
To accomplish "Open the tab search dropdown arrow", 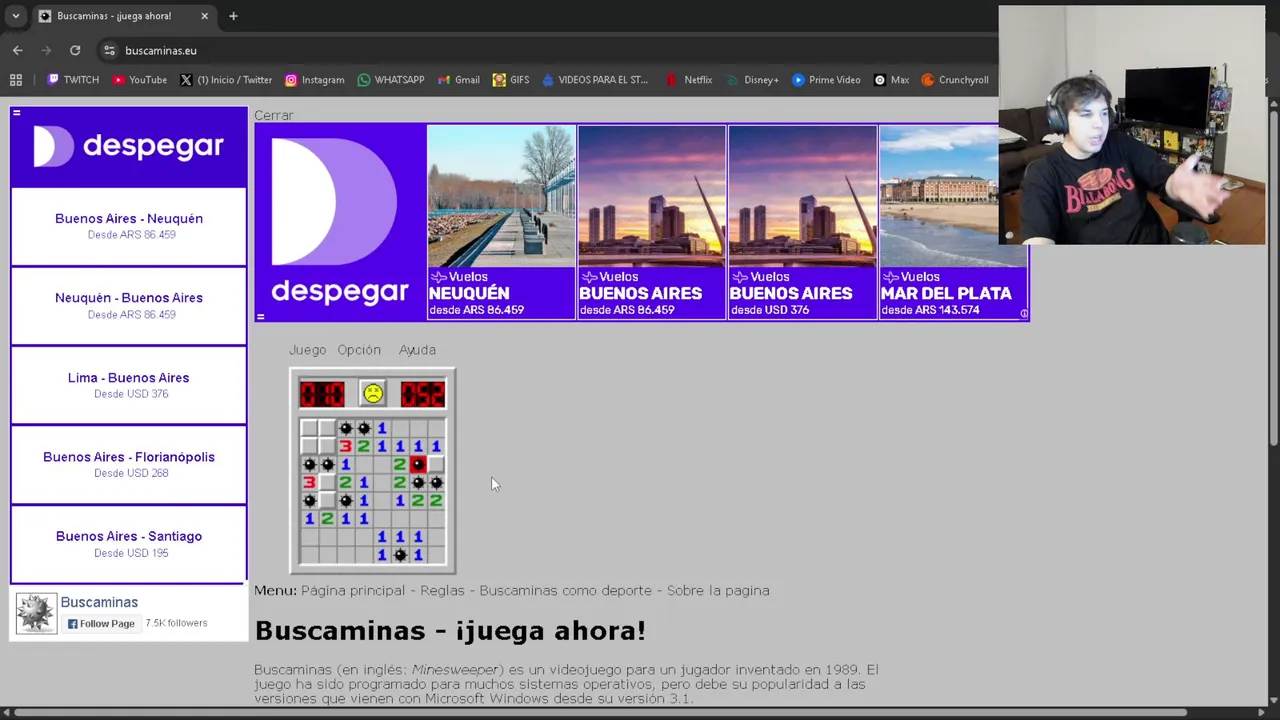I will (x=15, y=16).
